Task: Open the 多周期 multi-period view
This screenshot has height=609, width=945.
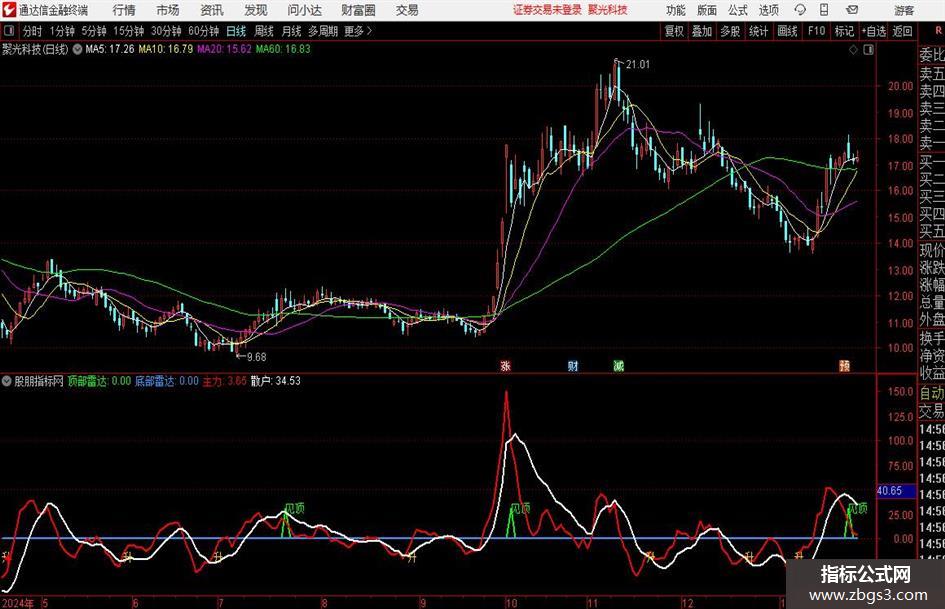Action: pyautogui.click(x=323, y=31)
